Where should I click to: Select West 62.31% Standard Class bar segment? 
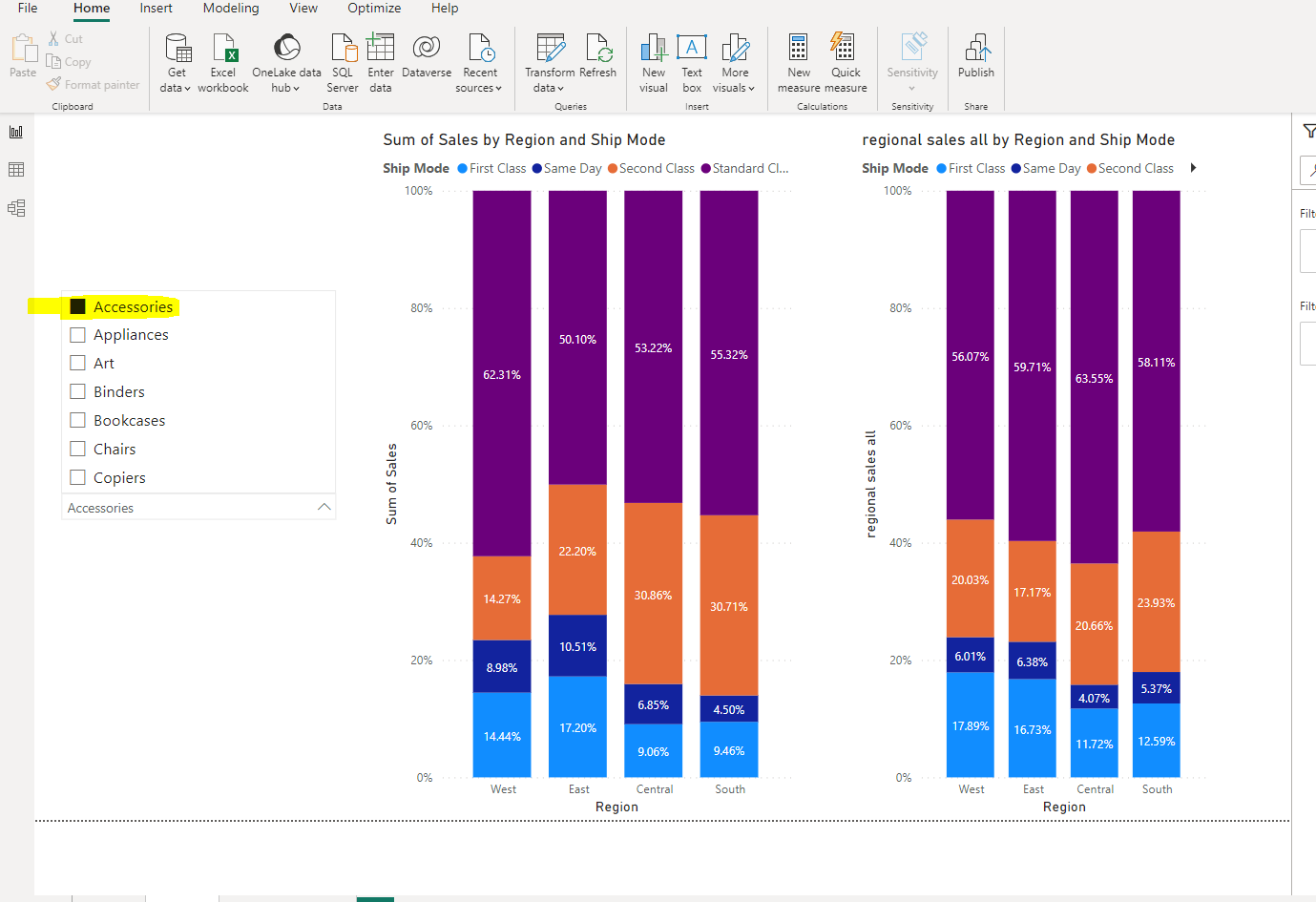click(502, 373)
